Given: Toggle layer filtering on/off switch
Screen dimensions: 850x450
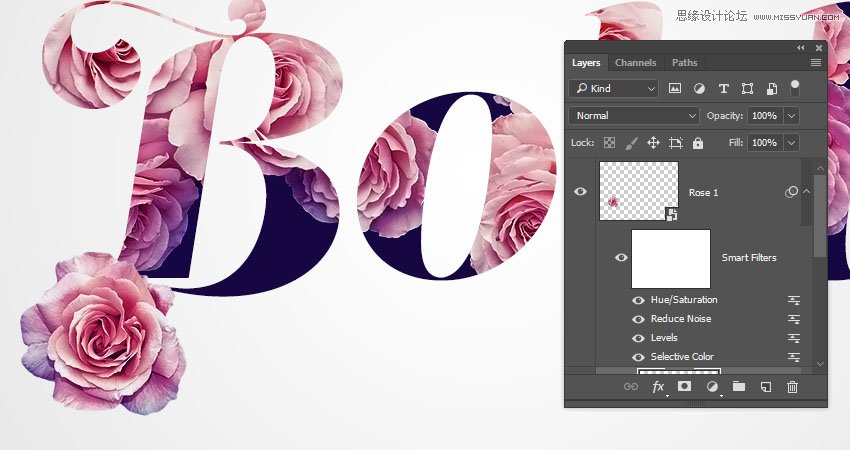Looking at the screenshot, I should (794, 88).
